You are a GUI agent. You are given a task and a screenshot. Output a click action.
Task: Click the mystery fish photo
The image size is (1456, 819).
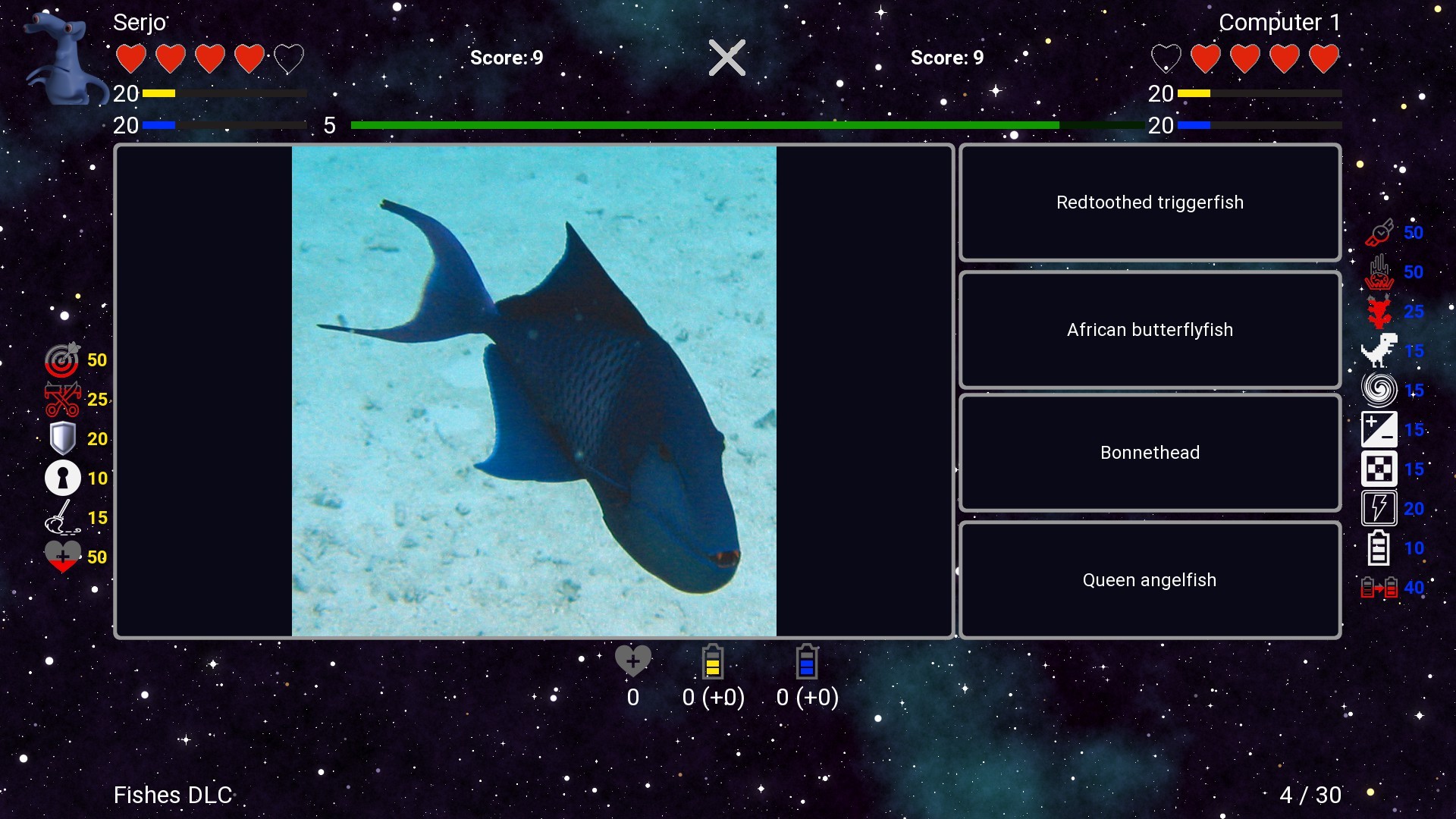[534, 391]
